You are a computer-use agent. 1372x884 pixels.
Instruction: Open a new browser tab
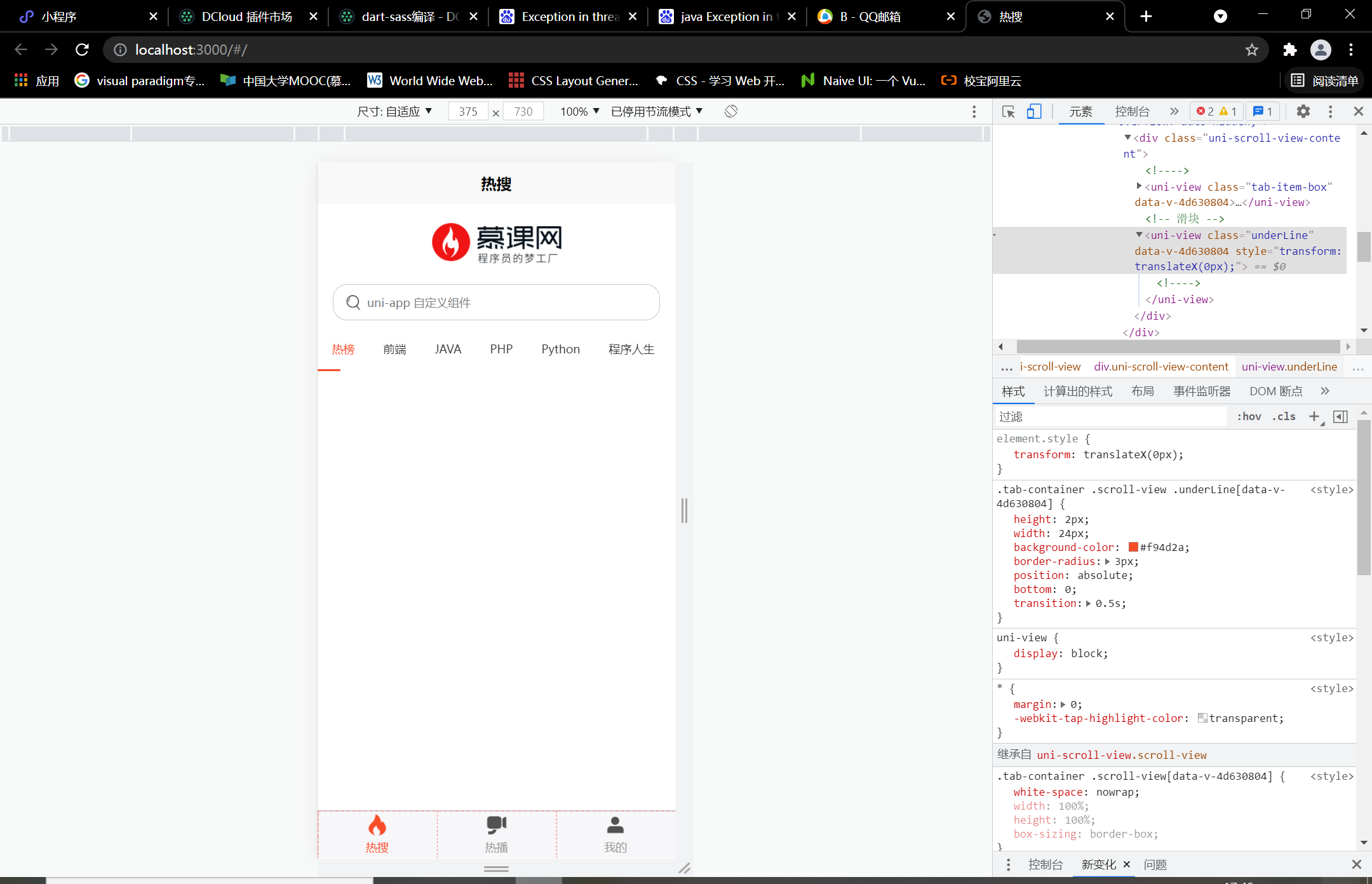[x=1146, y=17]
